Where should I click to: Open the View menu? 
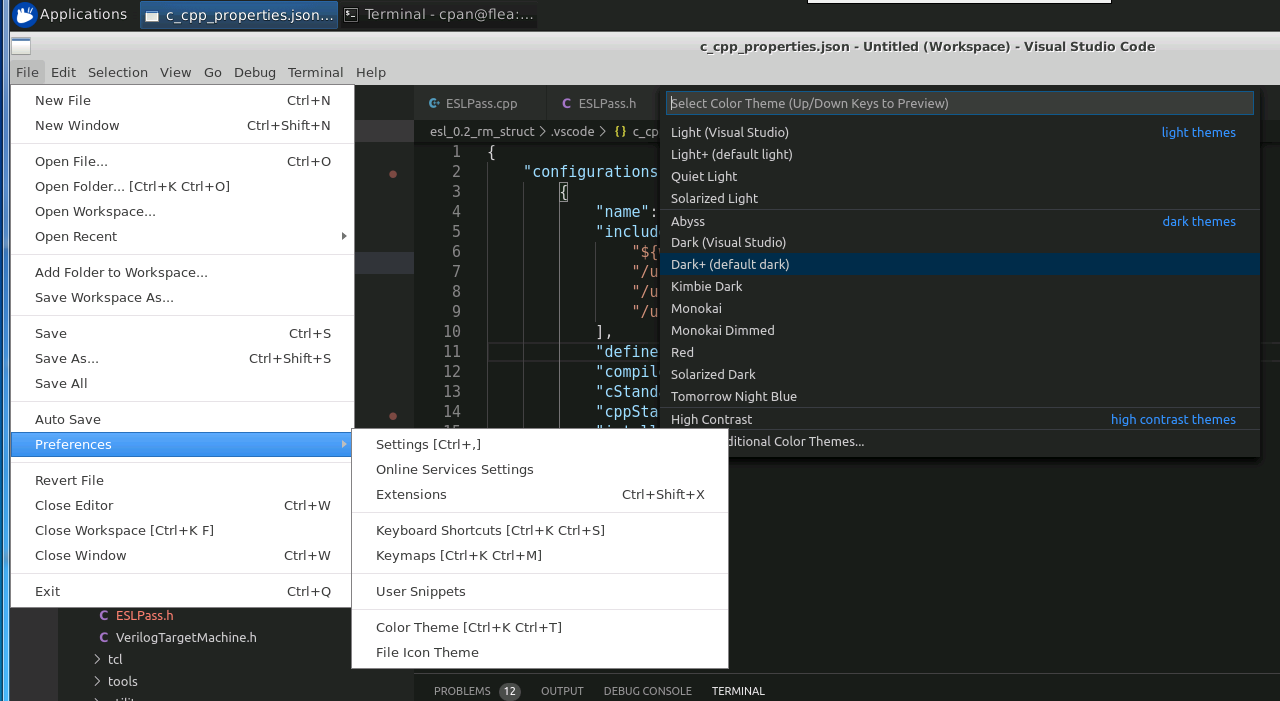(175, 72)
